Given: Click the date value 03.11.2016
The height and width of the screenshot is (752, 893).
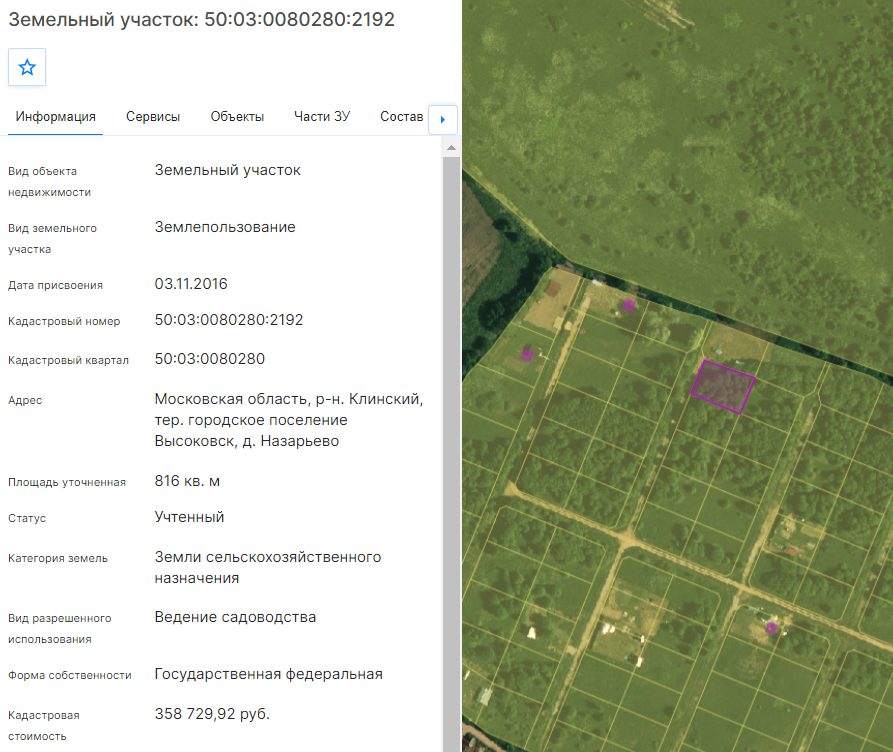Looking at the screenshot, I should pyautogui.click(x=191, y=284).
